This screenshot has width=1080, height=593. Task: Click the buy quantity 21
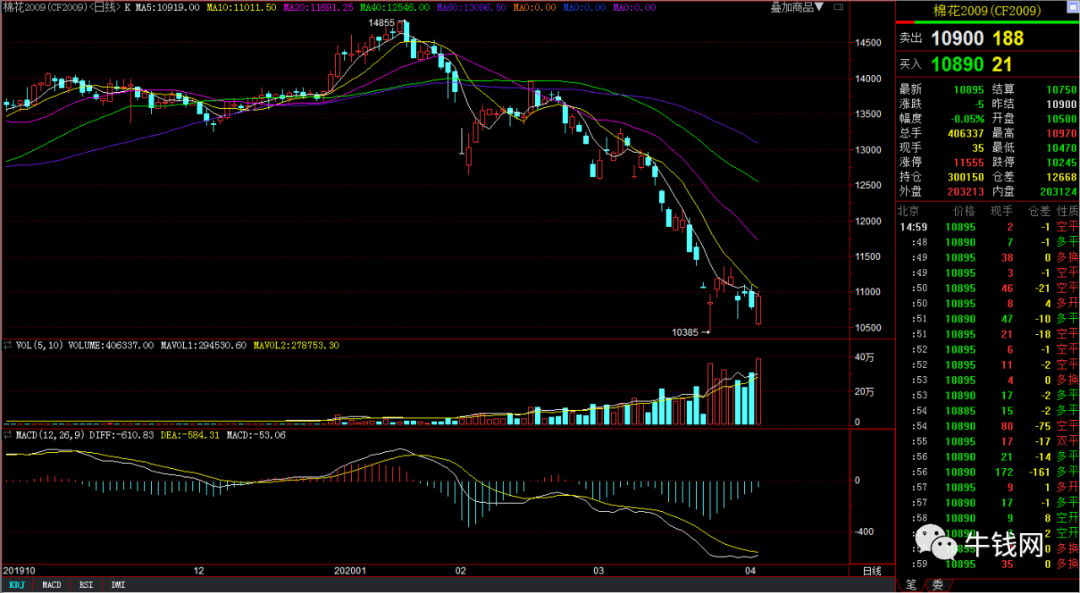(1001, 65)
